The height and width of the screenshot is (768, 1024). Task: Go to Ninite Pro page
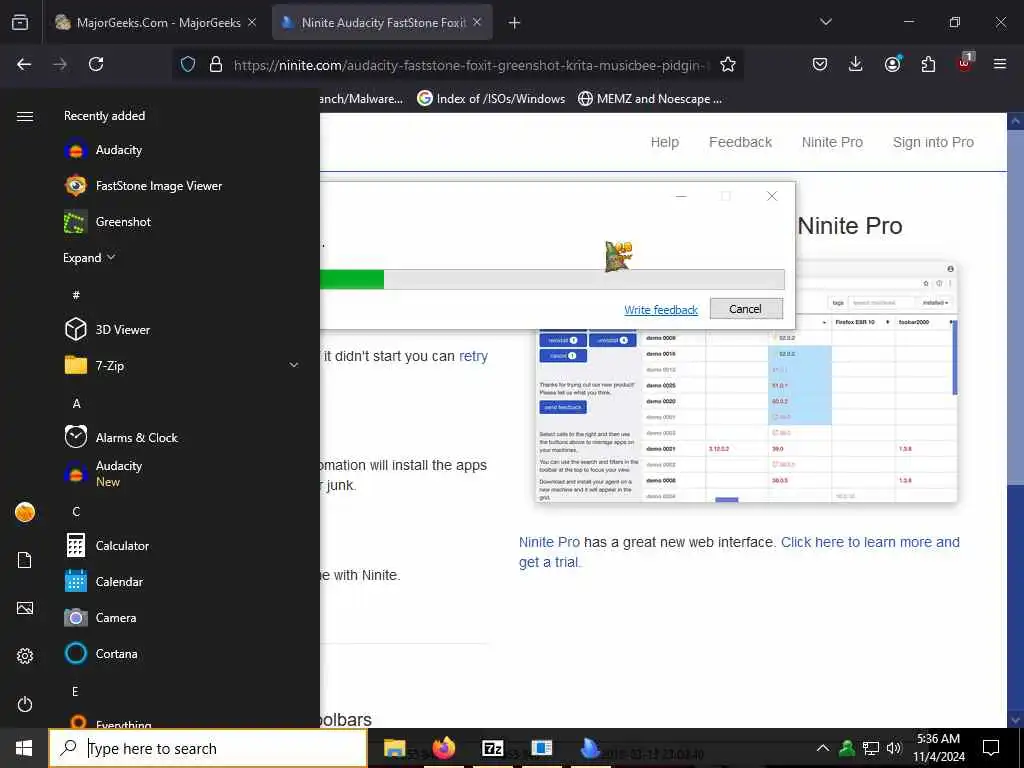point(832,142)
